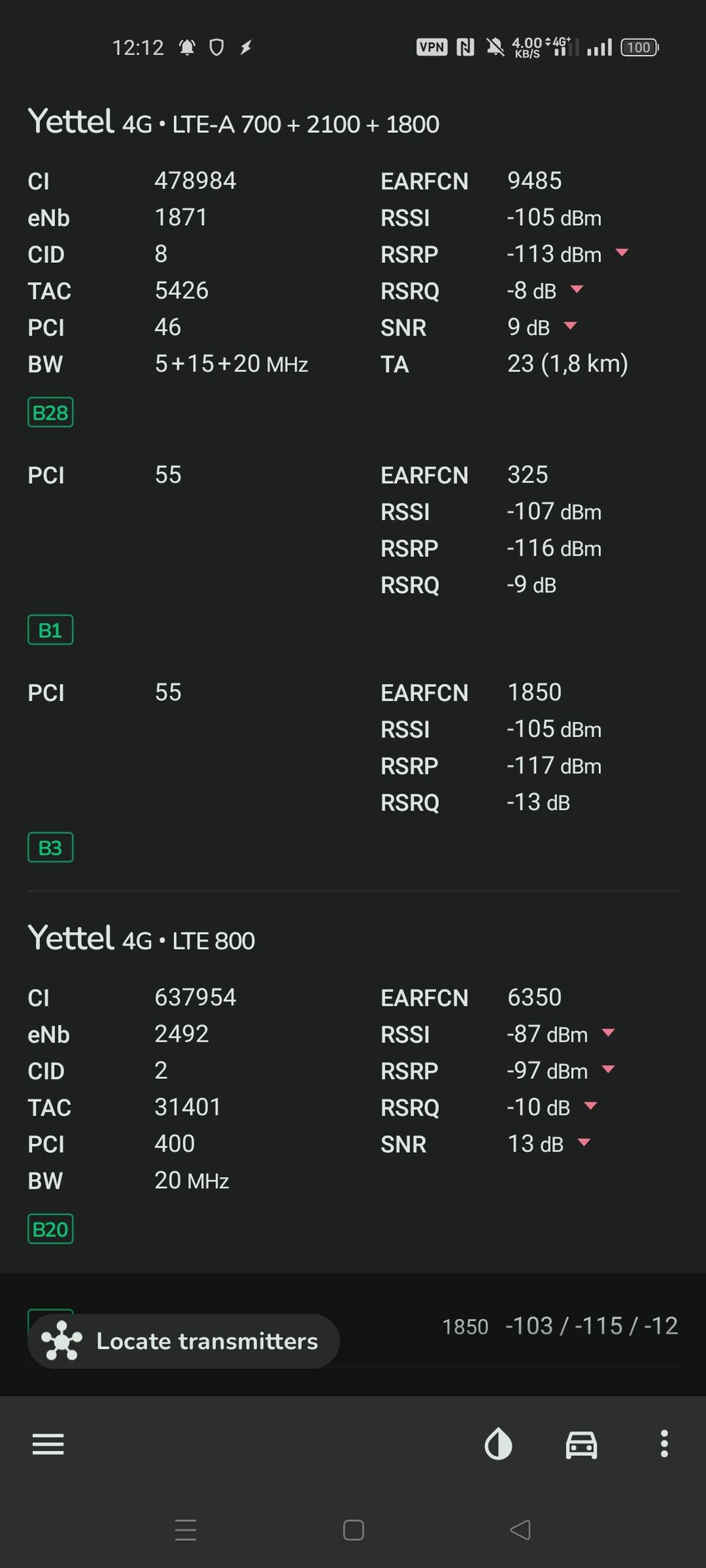Viewport: 706px width, 1568px height.
Task: Tap the B3 band badge
Action: pyautogui.click(x=50, y=847)
